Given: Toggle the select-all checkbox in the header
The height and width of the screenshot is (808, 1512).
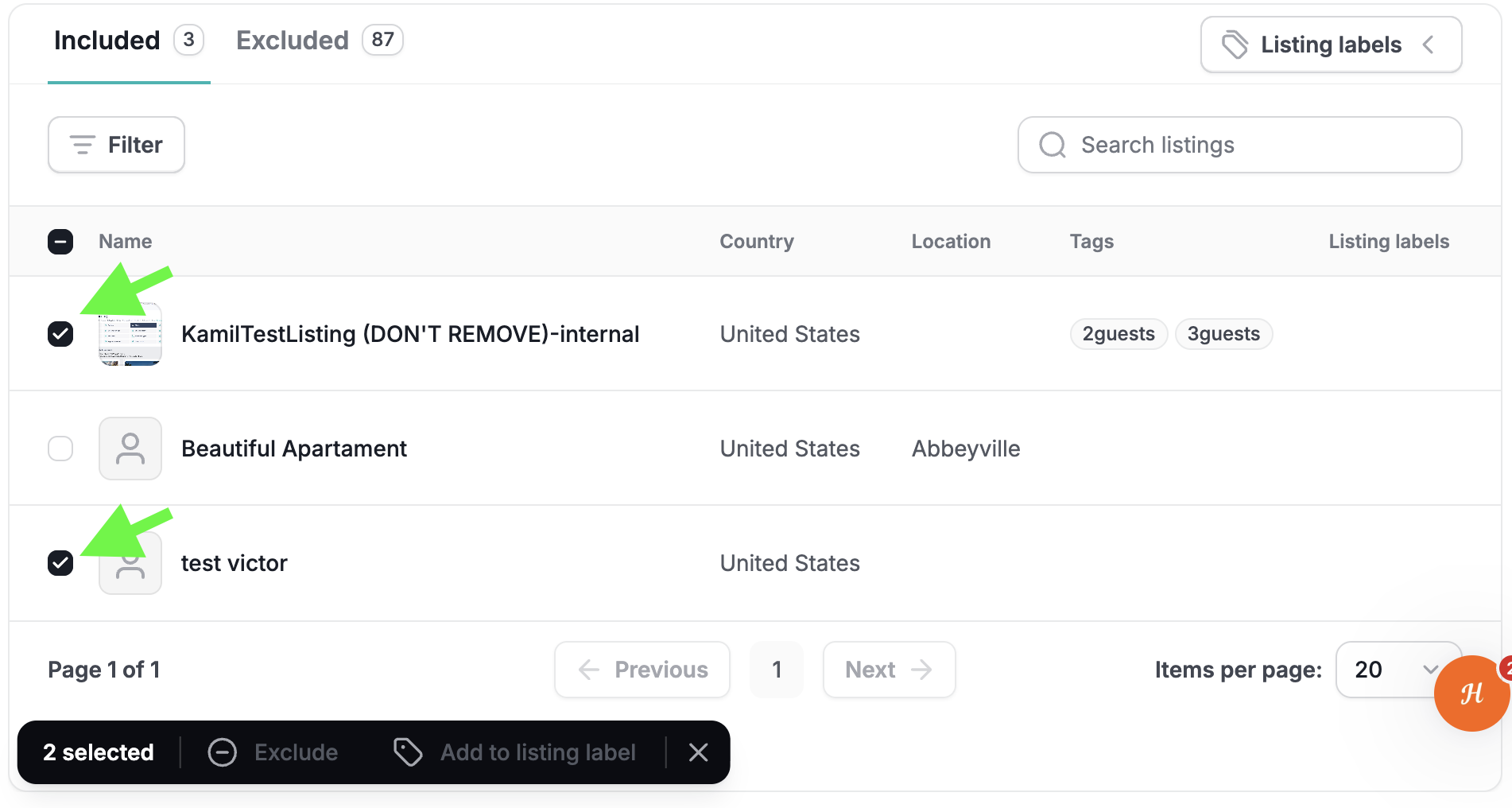Looking at the screenshot, I should (60, 242).
